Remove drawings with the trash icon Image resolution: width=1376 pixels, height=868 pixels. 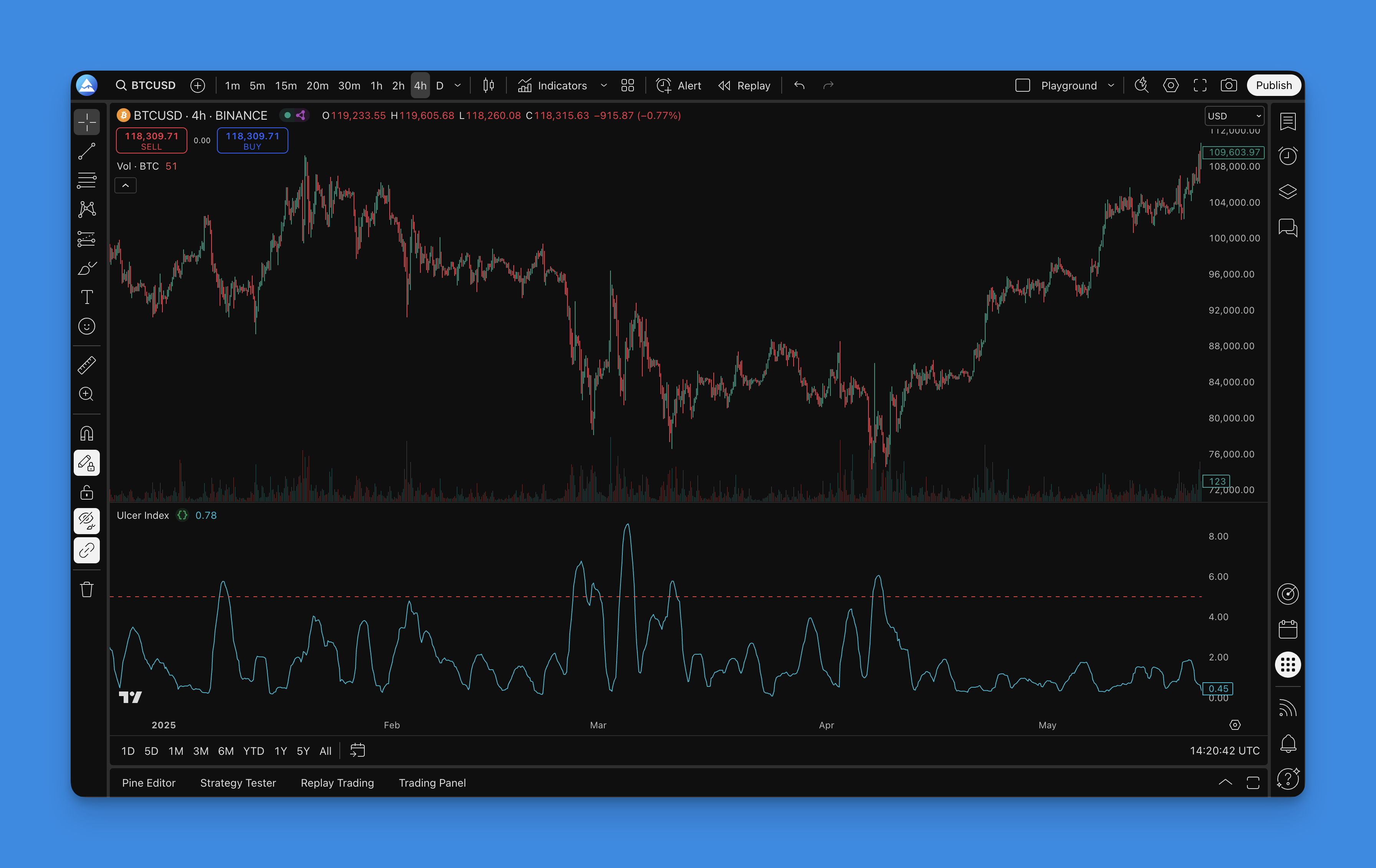pos(87,589)
